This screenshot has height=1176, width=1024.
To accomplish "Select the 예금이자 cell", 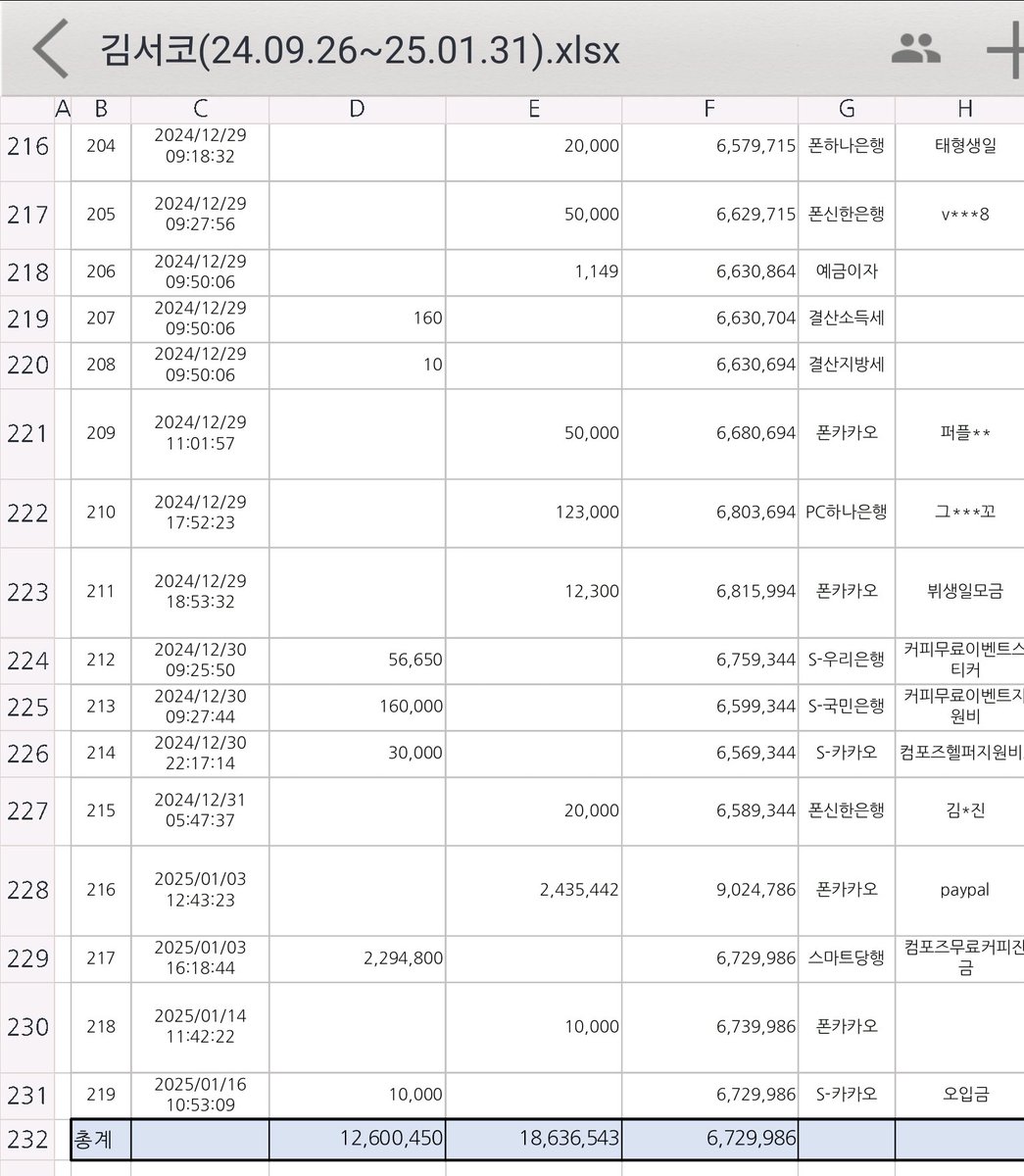I will point(847,272).
